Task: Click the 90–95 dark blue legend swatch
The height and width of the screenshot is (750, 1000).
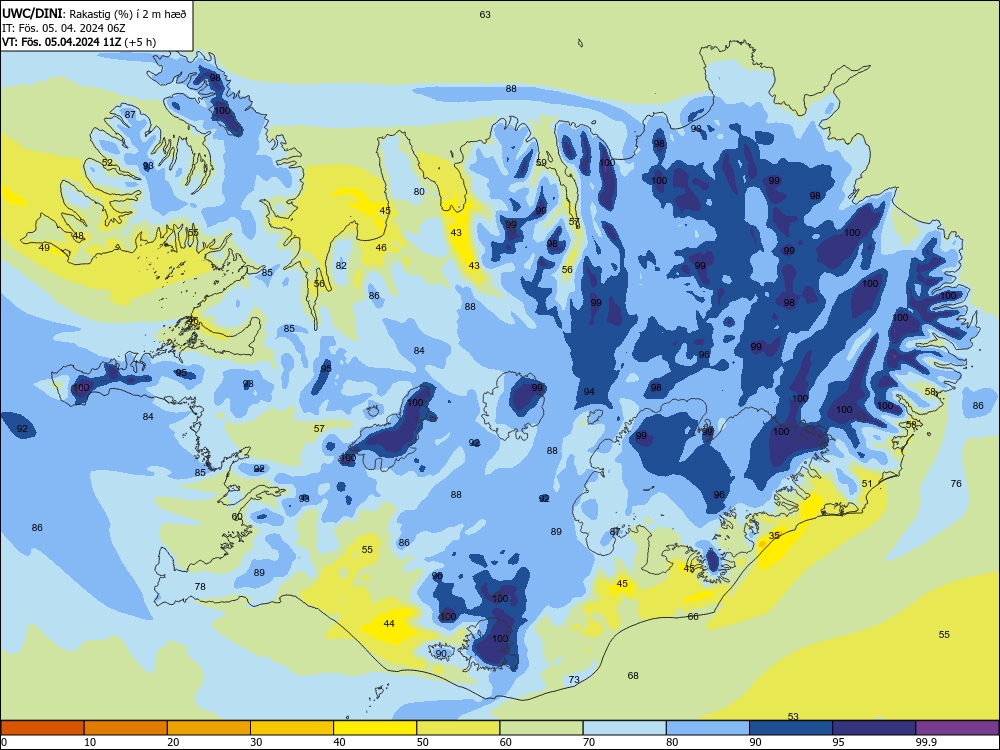Action: (791, 728)
